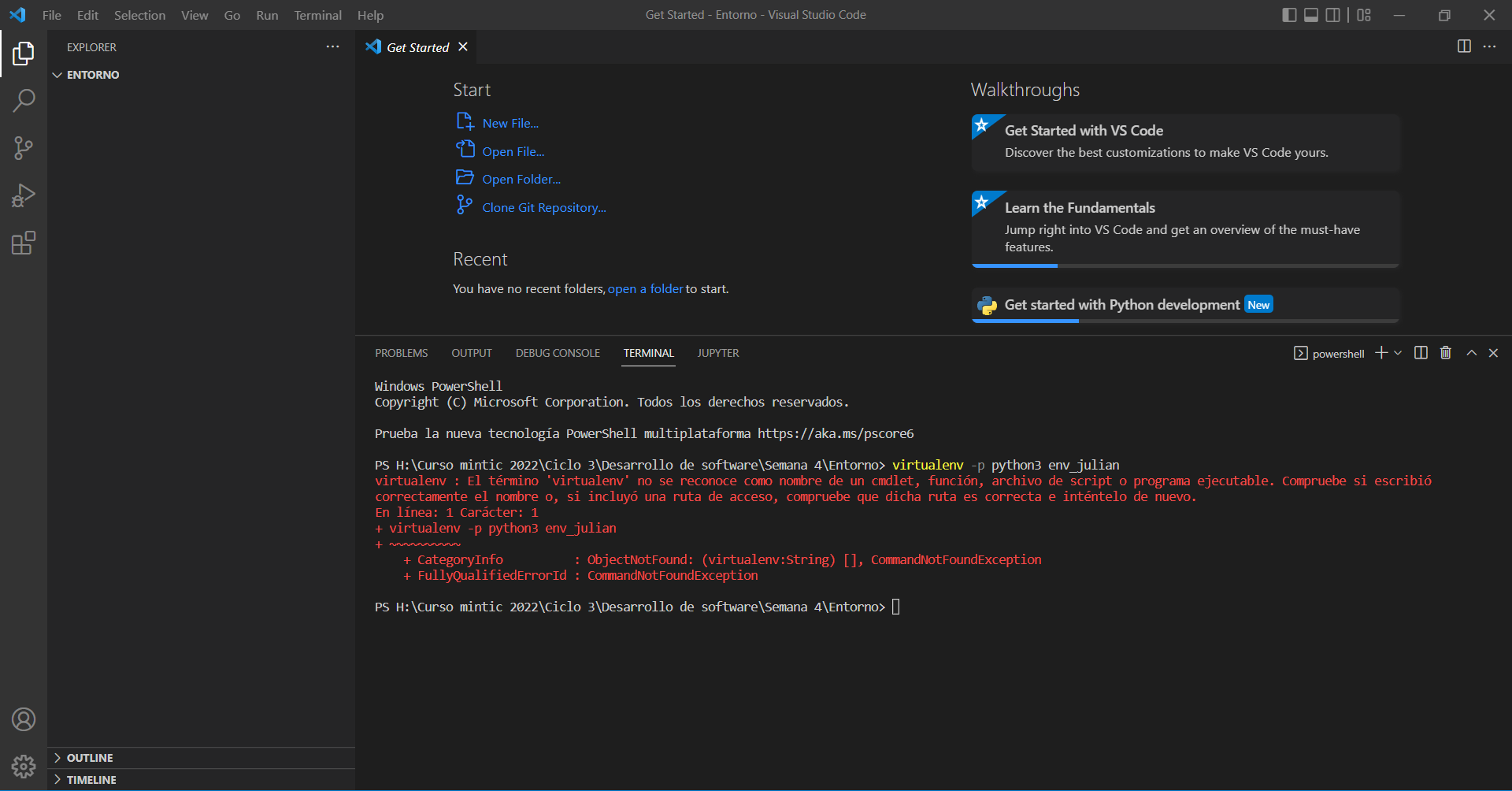Toggle the secondary sidebar
Image resolution: width=1512 pixels, height=791 pixels.
tap(1332, 14)
